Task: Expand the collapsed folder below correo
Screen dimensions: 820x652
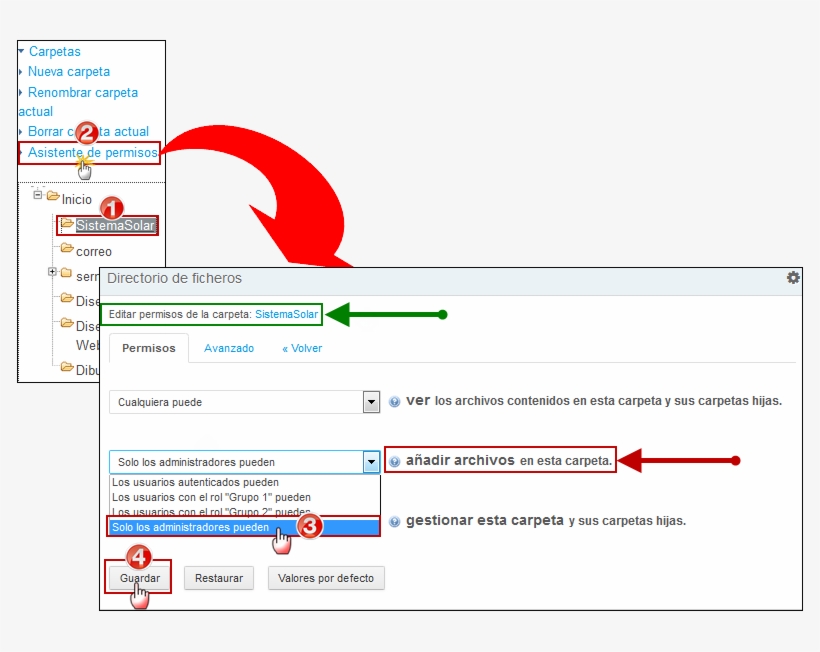Action: [53, 272]
